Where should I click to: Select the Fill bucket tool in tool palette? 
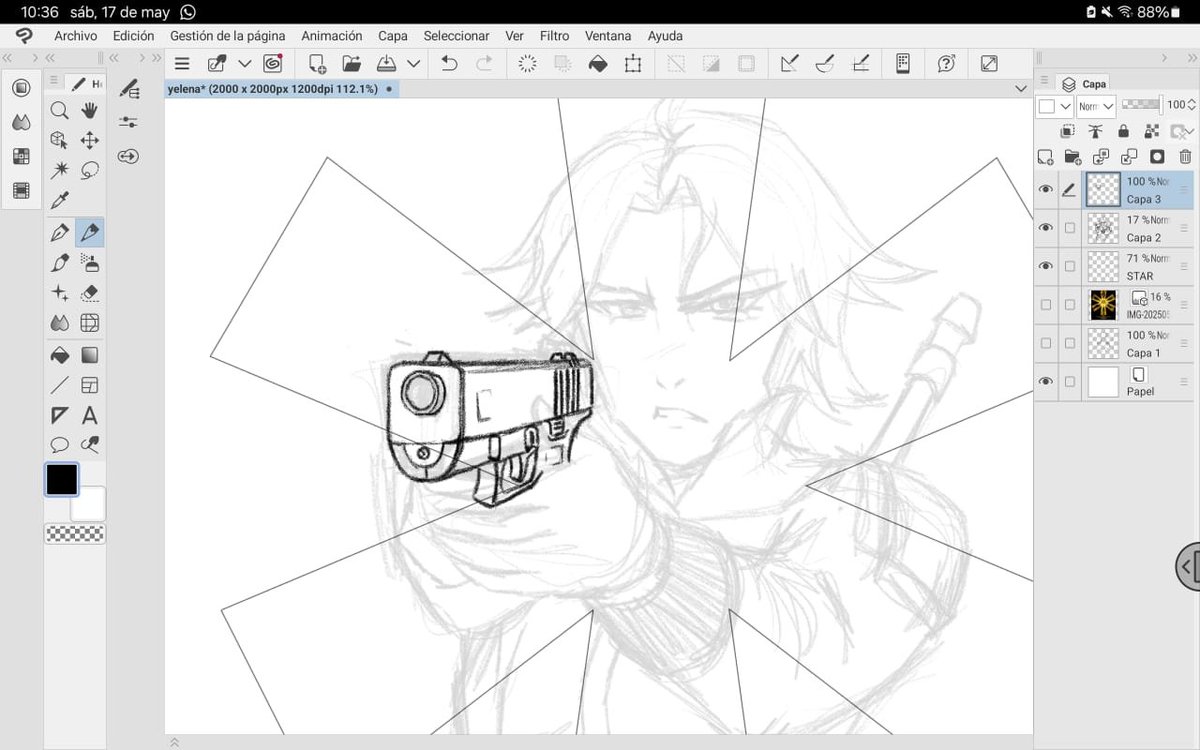click(60, 355)
